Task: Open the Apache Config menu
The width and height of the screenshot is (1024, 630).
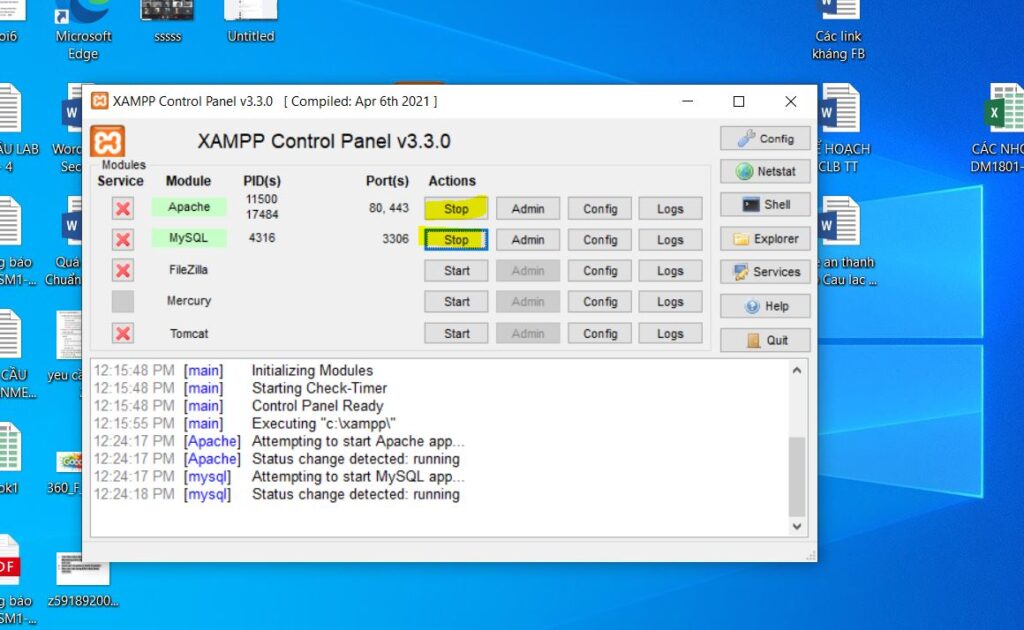Action: point(600,209)
